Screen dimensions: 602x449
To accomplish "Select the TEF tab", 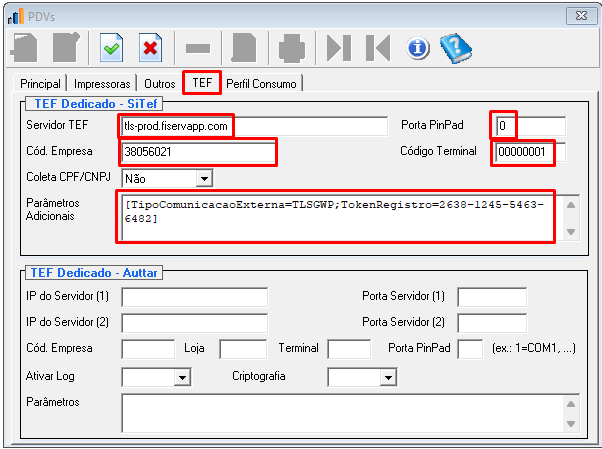I will click(202, 83).
